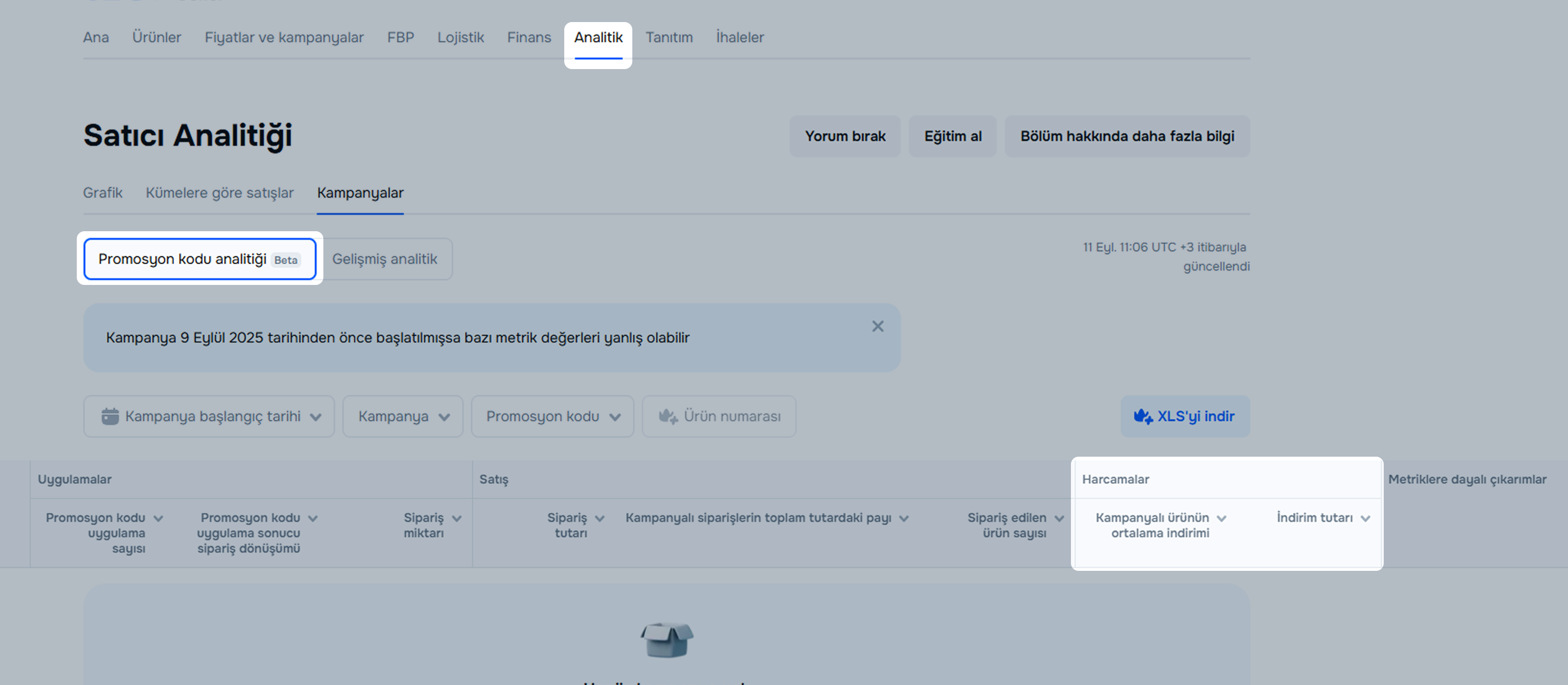Click Bölüm hakkında daha fazla bilgi
This screenshot has width=1568, height=685.
click(1127, 136)
